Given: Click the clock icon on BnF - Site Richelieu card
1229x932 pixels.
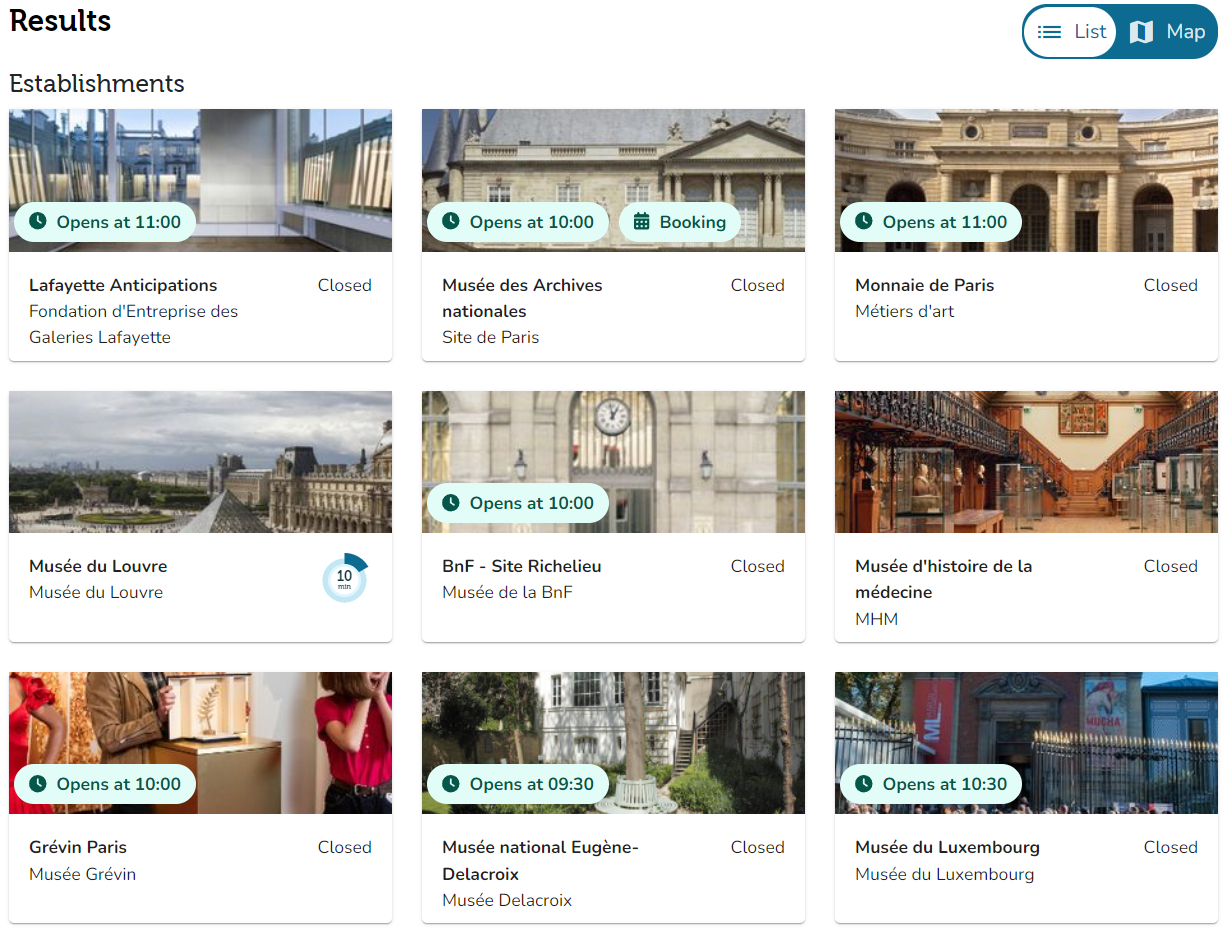Looking at the screenshot, I should point(451,502).
